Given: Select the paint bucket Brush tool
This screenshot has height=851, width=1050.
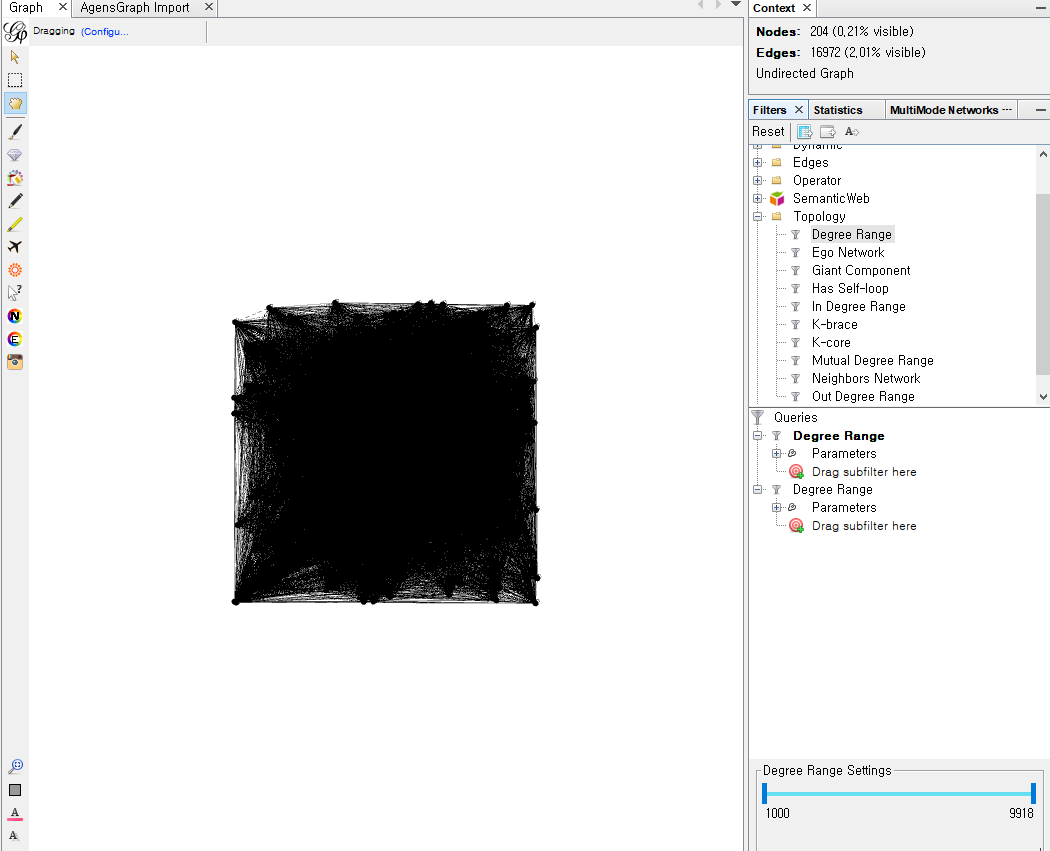Looking at the screenshot, I should click(x=15, y=177).
